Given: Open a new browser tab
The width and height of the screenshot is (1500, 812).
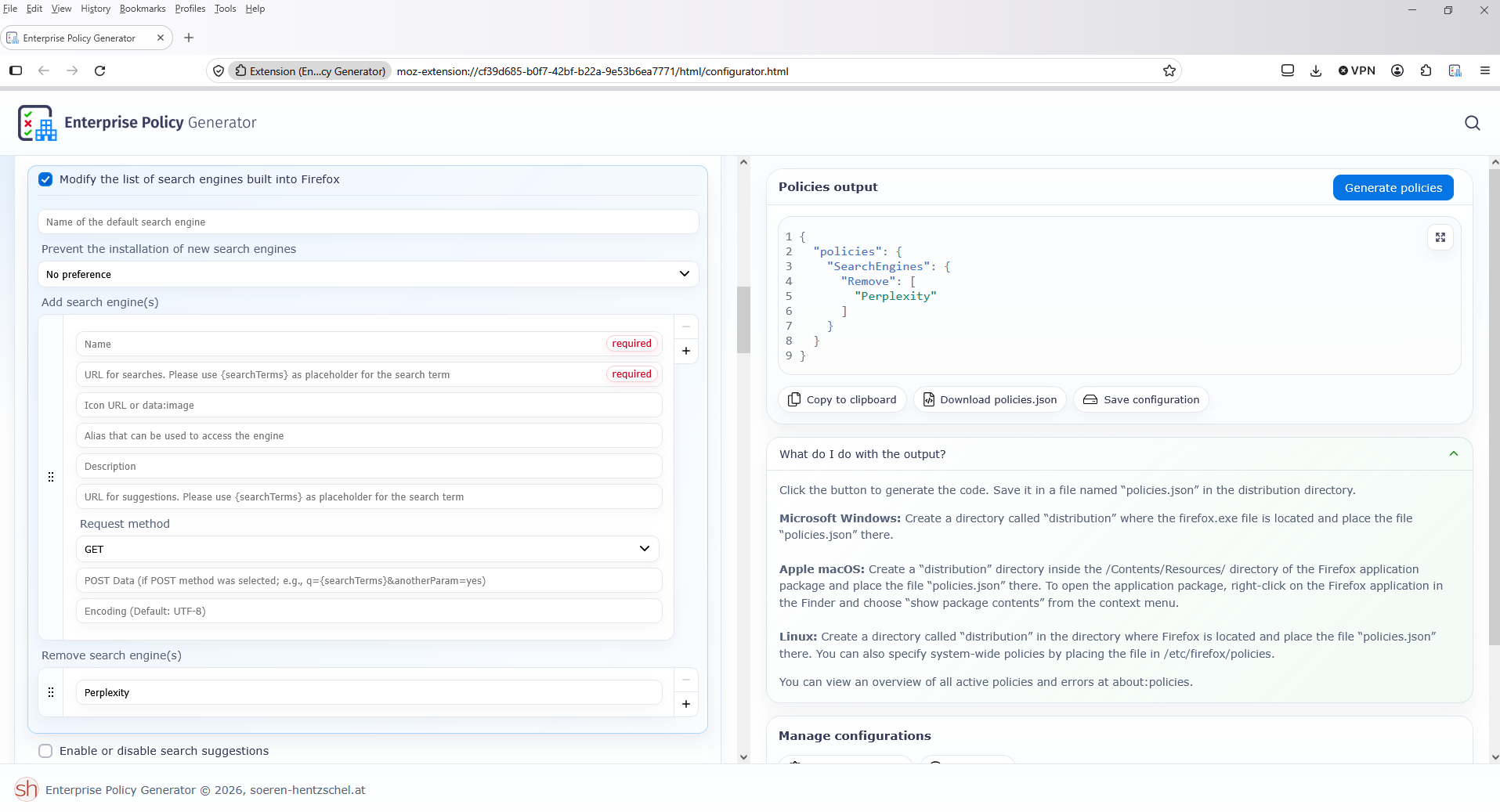Looking at the screenshot, I should click(189, 38).
